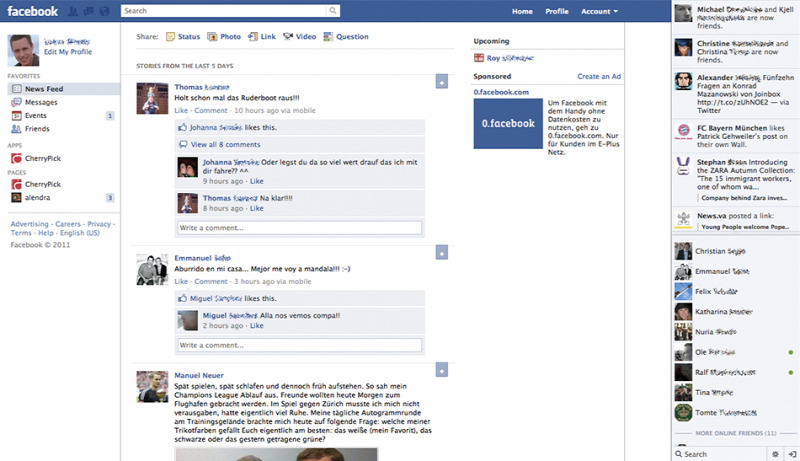This screenshot has height=461, width=800.
Task: Click the birthday gift icon next to Roy
Action: (x=479, y=58)
